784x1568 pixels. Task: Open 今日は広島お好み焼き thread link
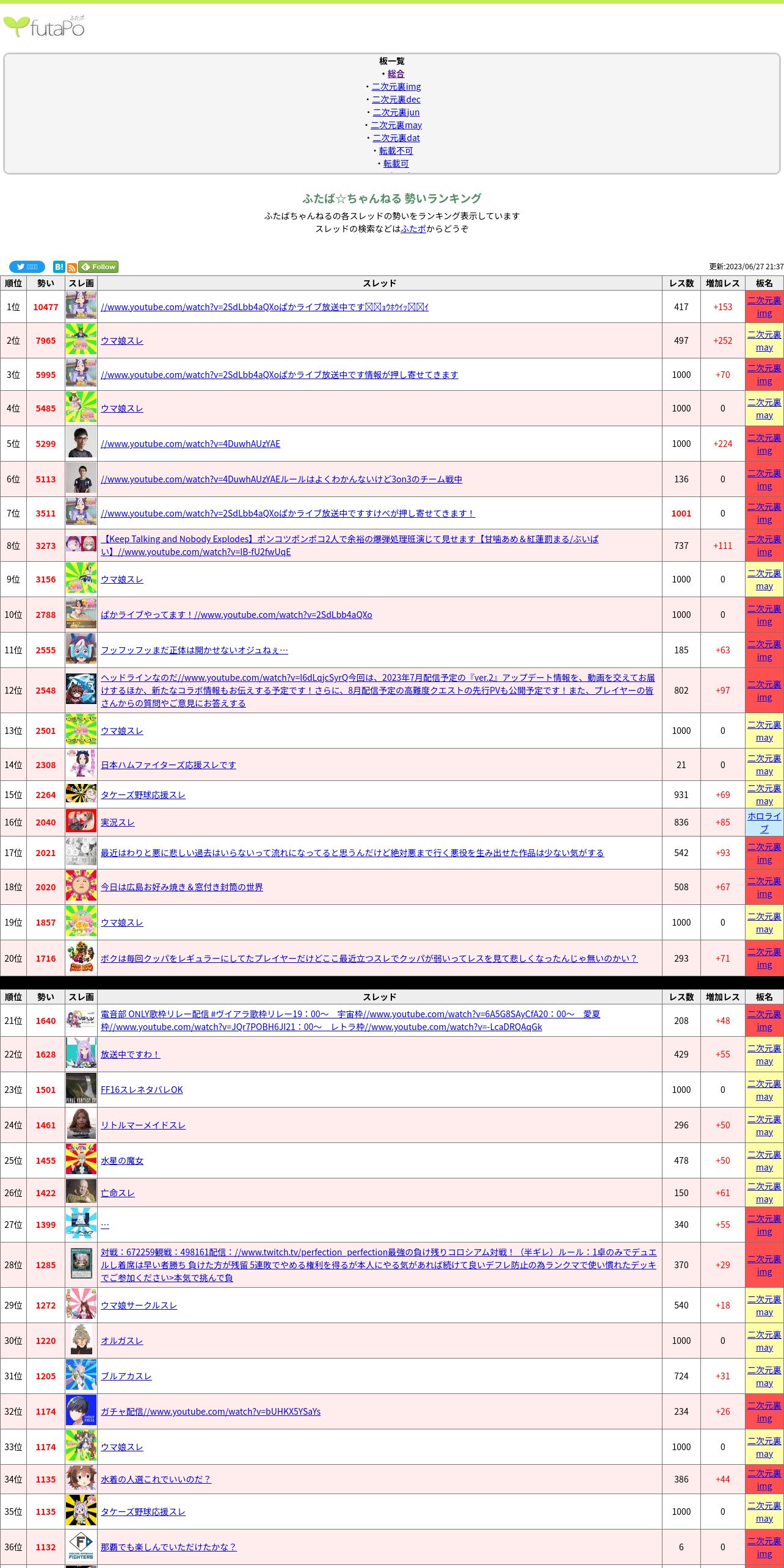pos(182,887)
